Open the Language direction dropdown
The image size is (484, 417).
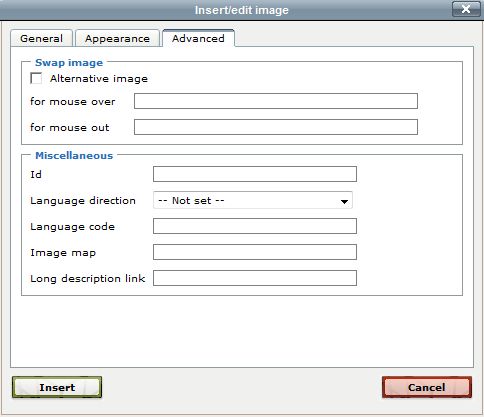pyautogui.click(x=253, y=200)
